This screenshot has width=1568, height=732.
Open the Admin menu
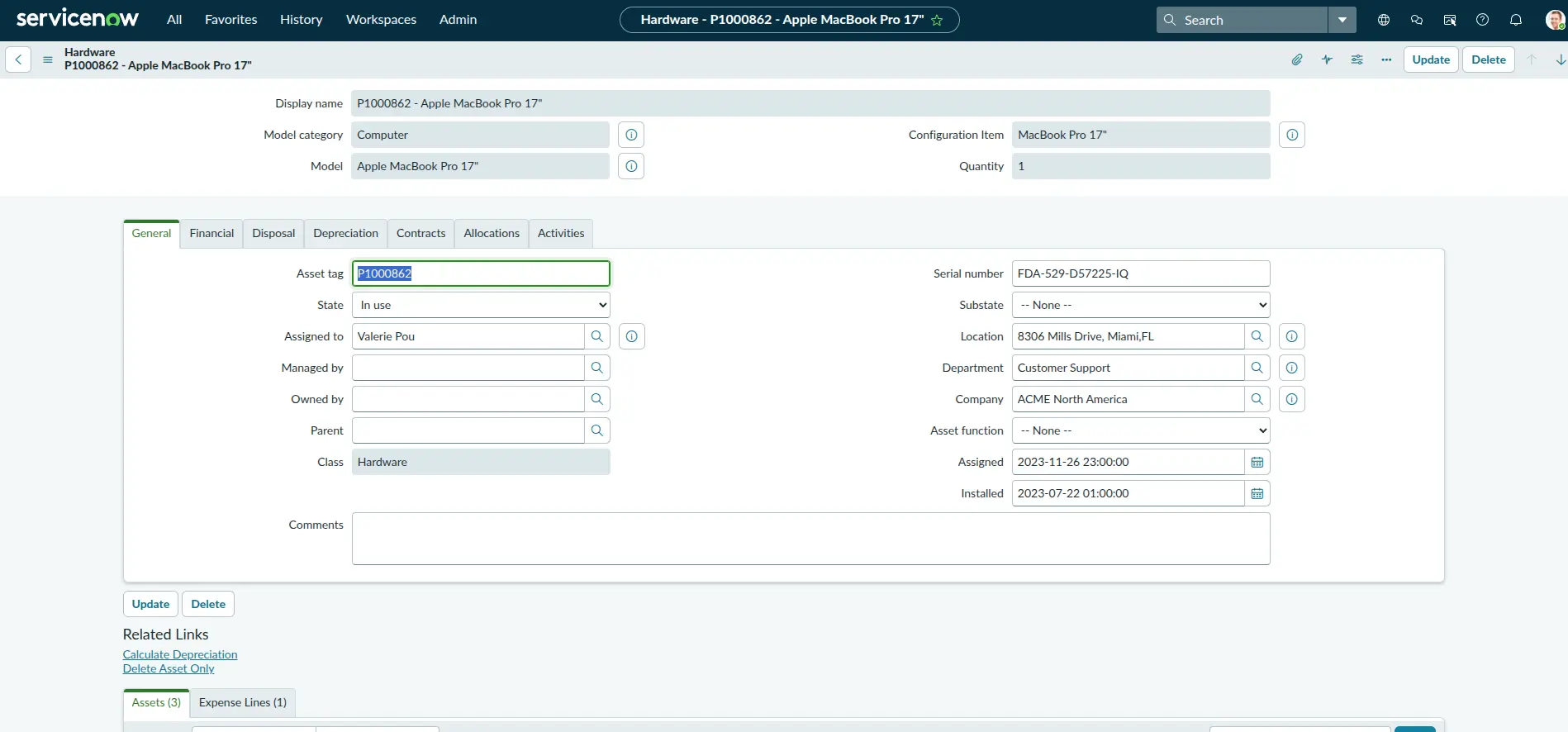(458, 20)
